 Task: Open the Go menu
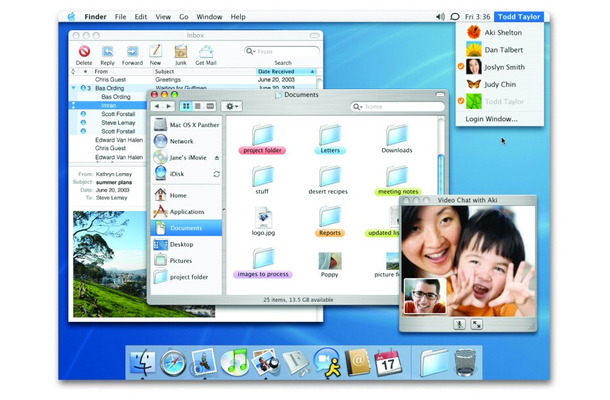(x=184, y=17)
